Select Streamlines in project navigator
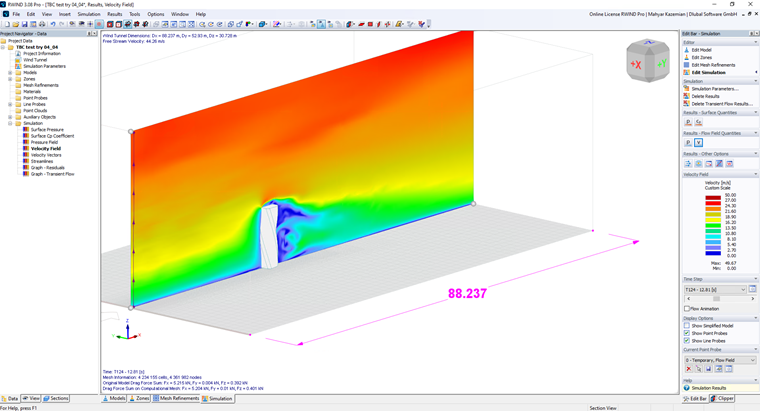Image resolution: width=760 pixels, height=411 pixels. click(x=42, y=161)
